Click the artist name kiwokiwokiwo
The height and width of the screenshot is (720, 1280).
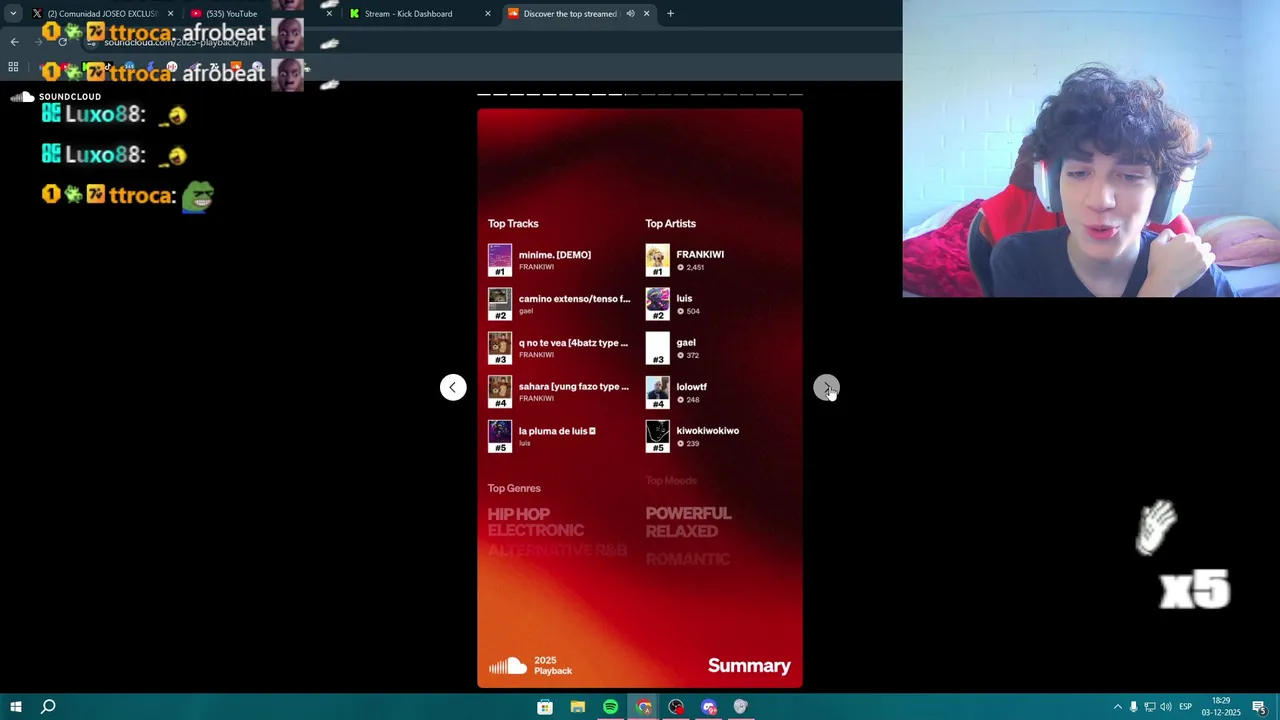point(708,431)
